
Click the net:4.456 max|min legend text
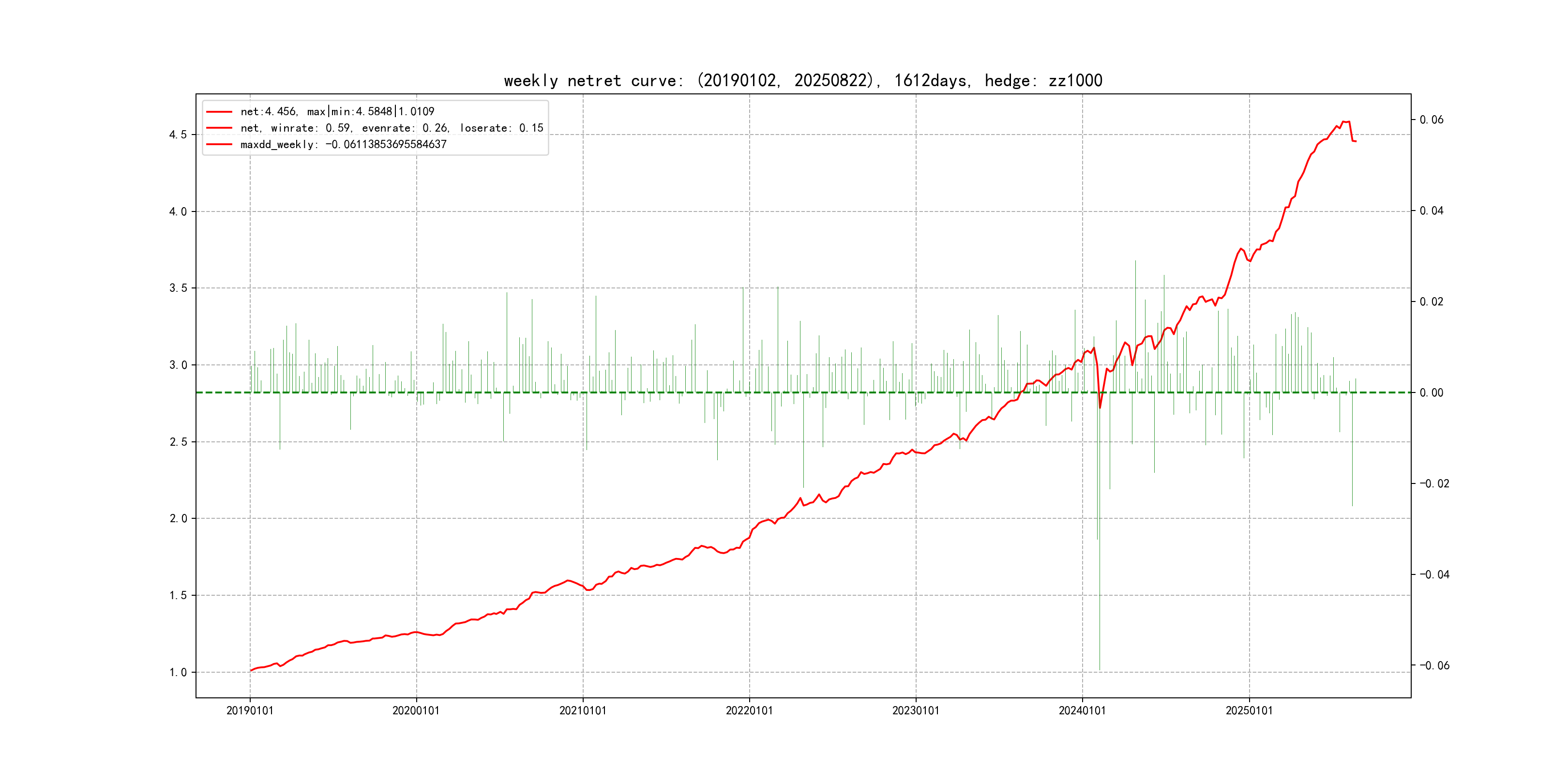pos(337,111)
